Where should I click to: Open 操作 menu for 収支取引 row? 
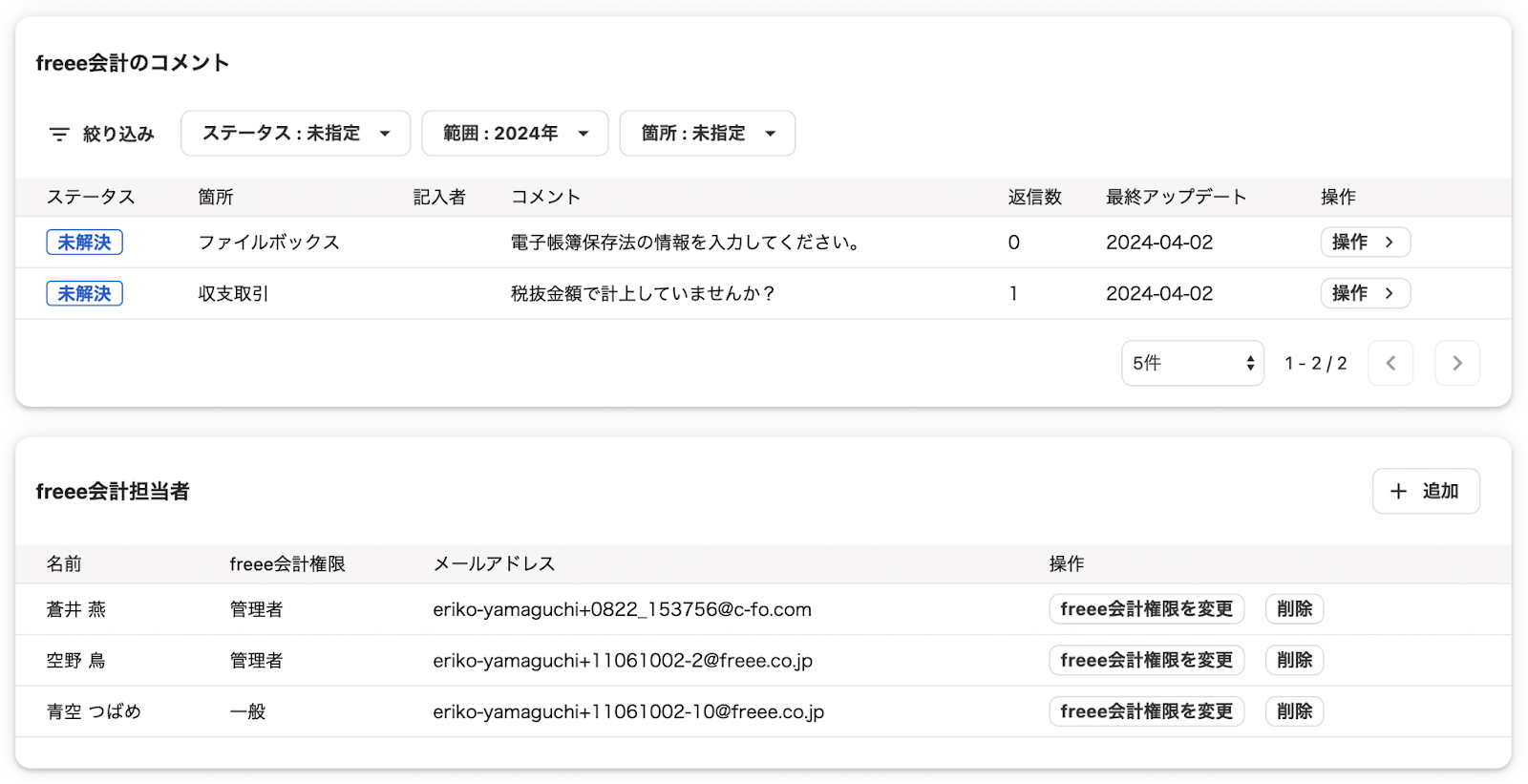(1365, 293)
